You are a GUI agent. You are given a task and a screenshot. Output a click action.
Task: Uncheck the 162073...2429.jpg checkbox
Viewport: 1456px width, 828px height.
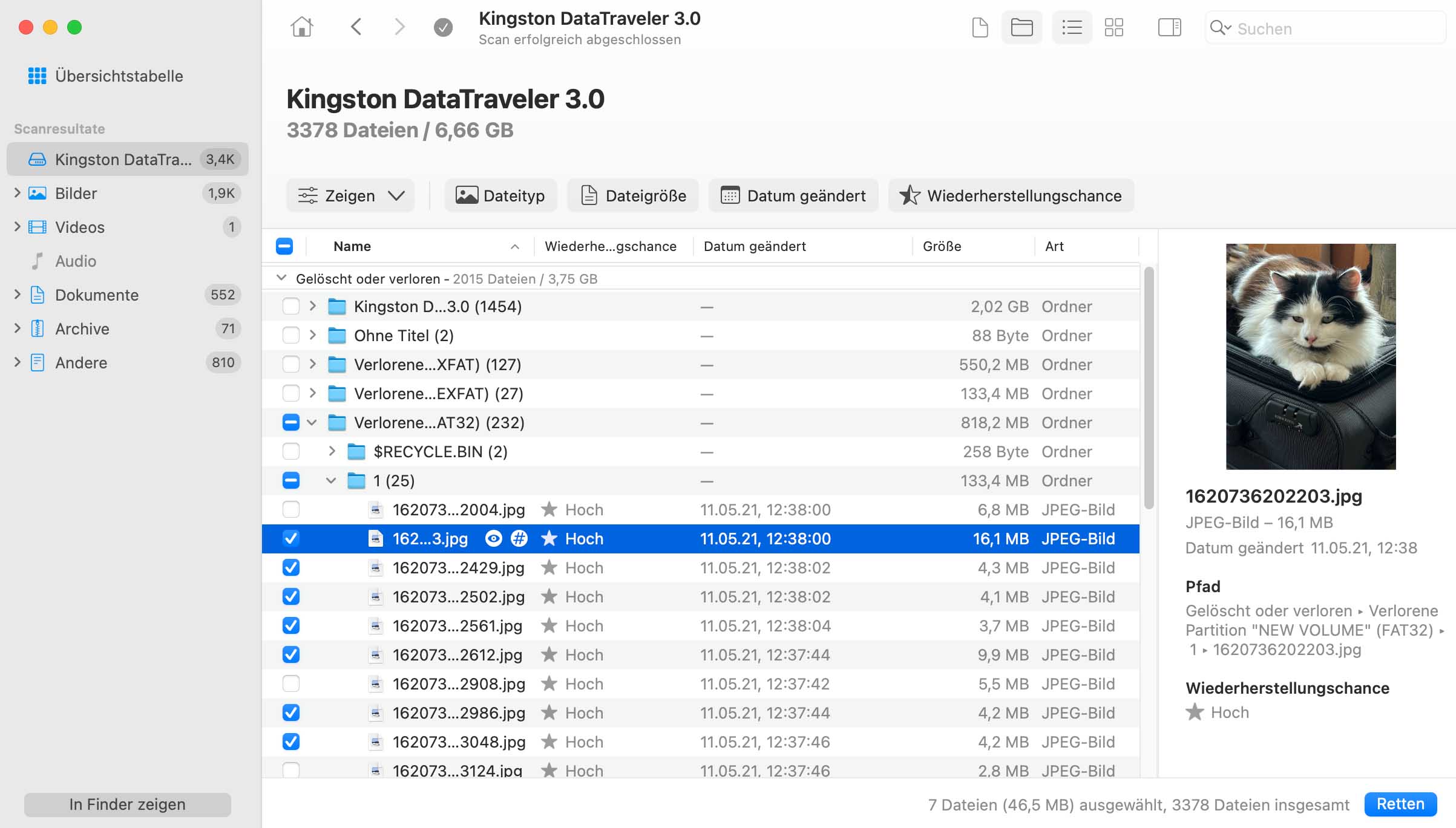point(291,568)
